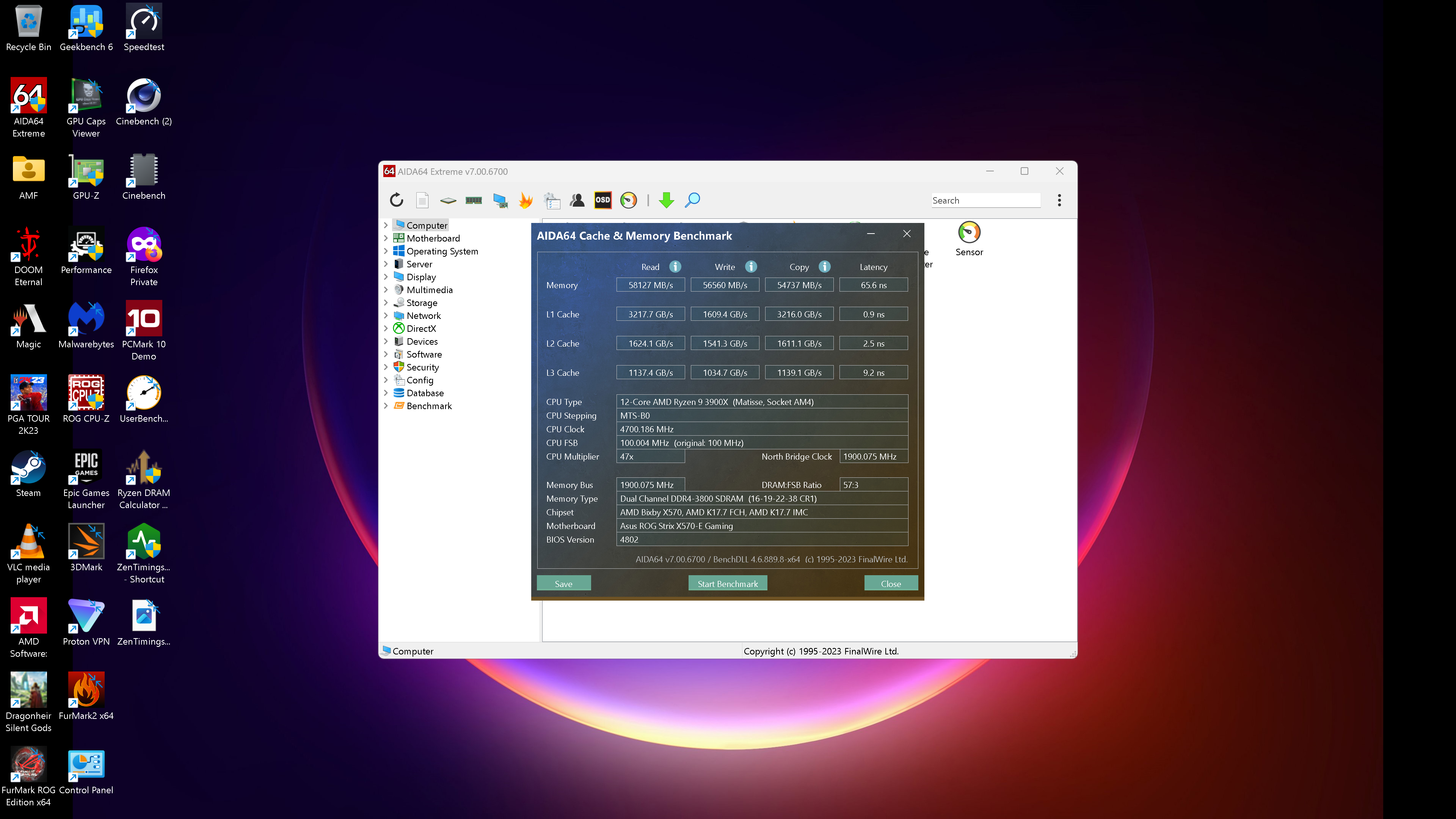Open the Report page icon in toolbar
Viewport: 1456px width, 819px height.
[x=422, y=200]
